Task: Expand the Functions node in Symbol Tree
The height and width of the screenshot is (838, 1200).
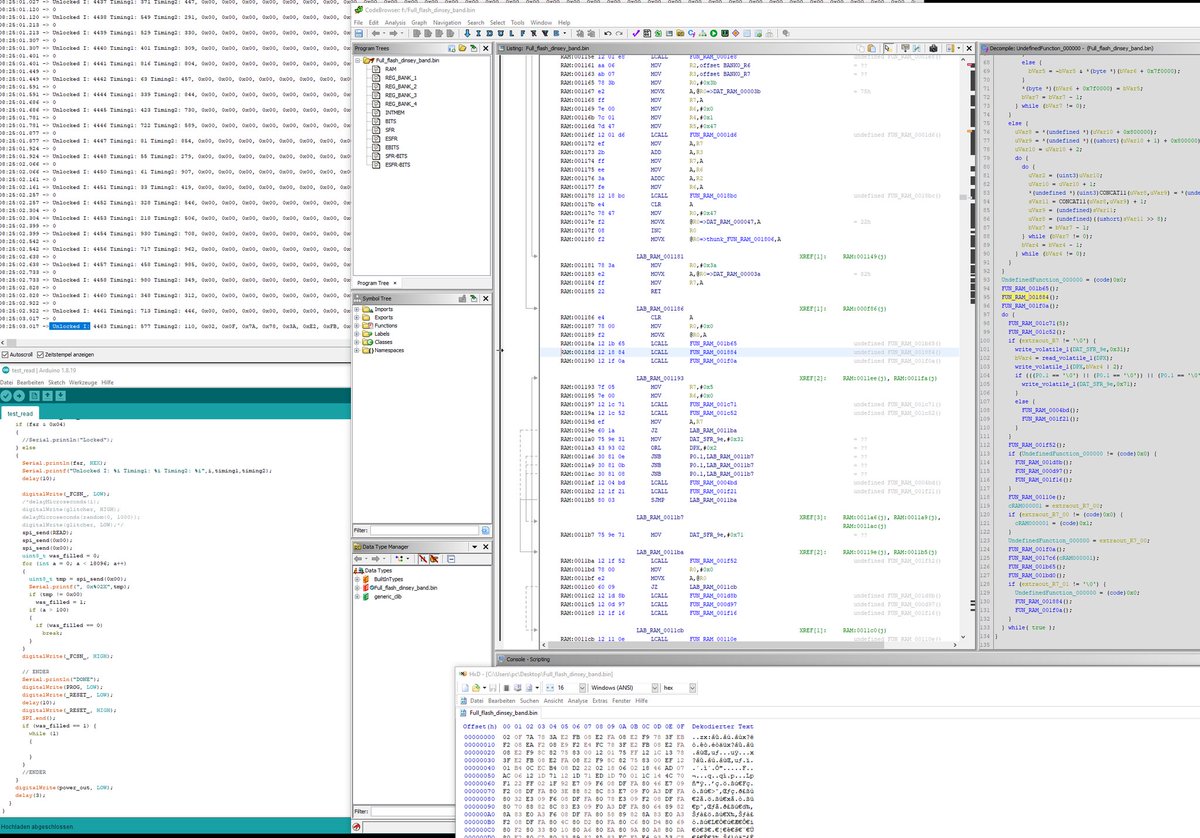Action: tap(357, 326)
